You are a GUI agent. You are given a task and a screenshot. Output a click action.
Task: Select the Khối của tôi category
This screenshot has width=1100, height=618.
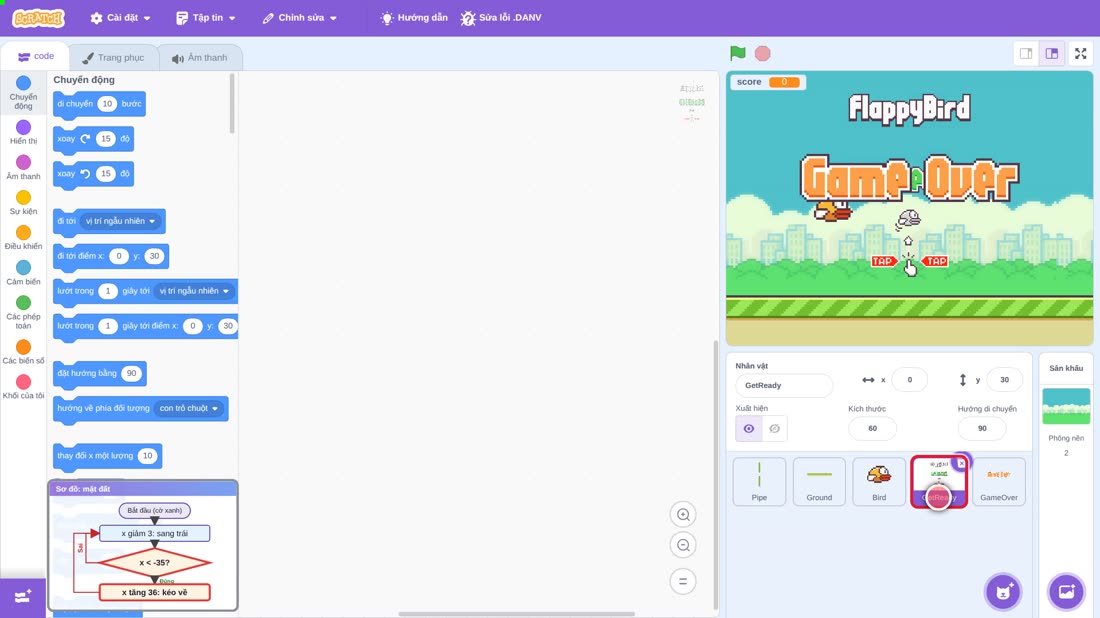point(23,387)
